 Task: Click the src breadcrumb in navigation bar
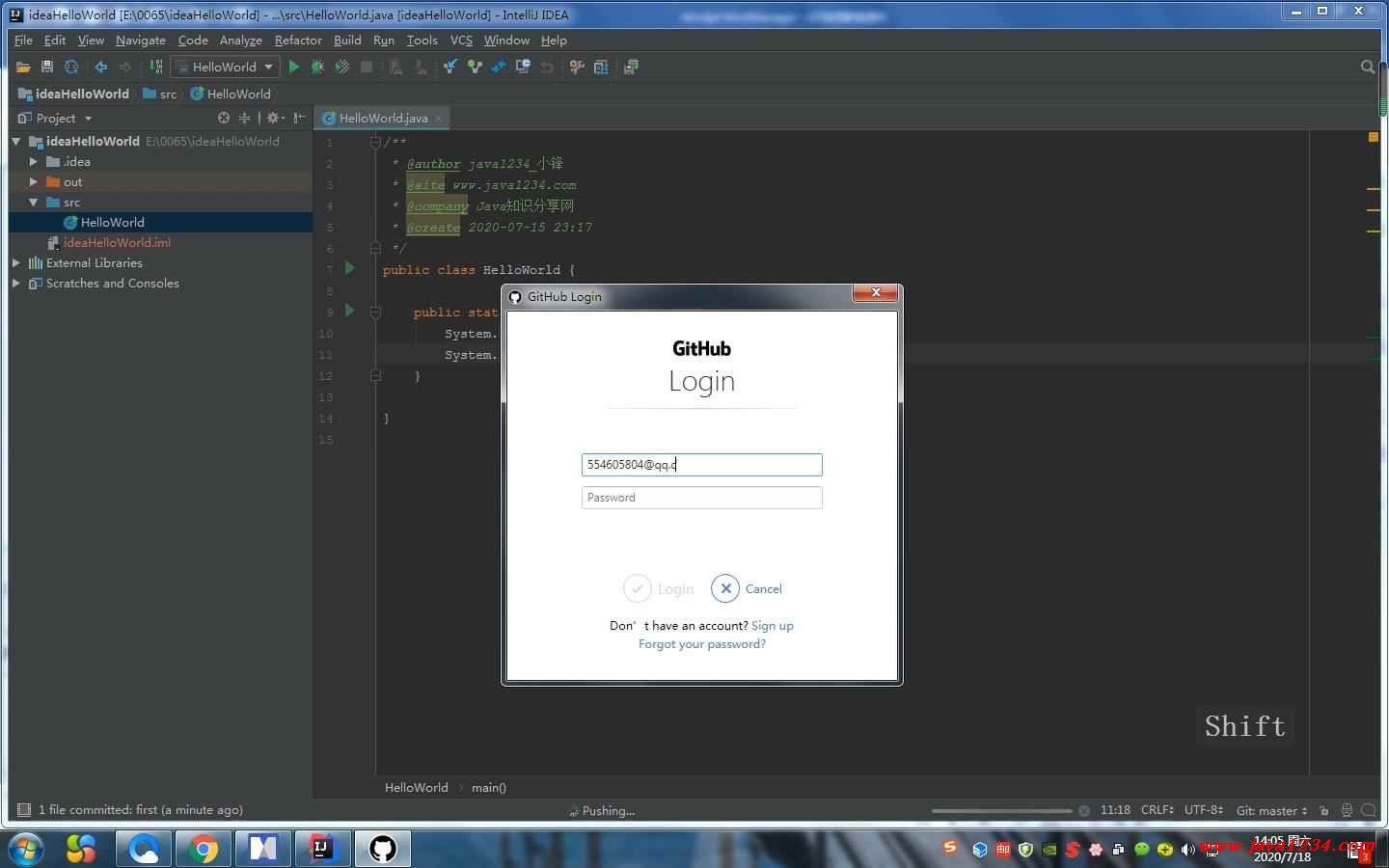pos(160,94)
